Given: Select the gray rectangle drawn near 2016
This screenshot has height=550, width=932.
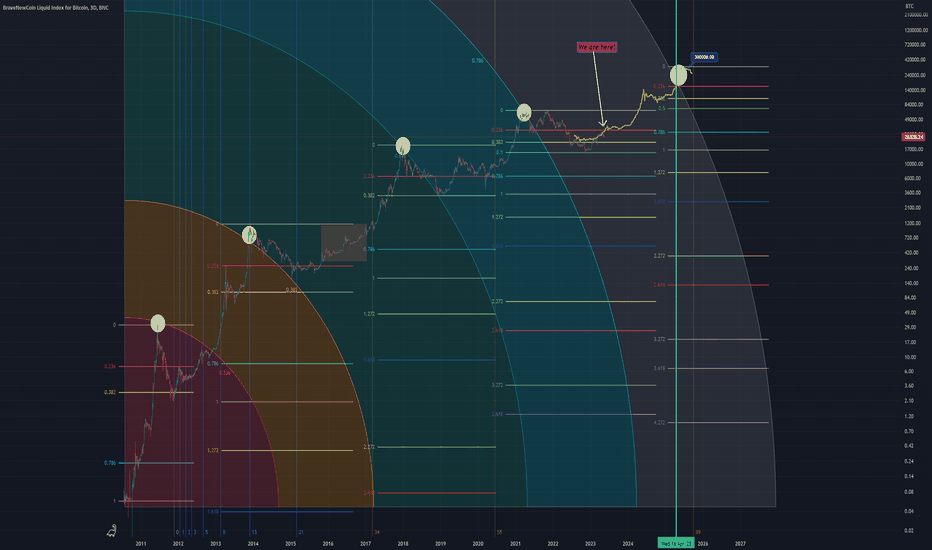Looking at the screenshot, I should coord(344,243).
